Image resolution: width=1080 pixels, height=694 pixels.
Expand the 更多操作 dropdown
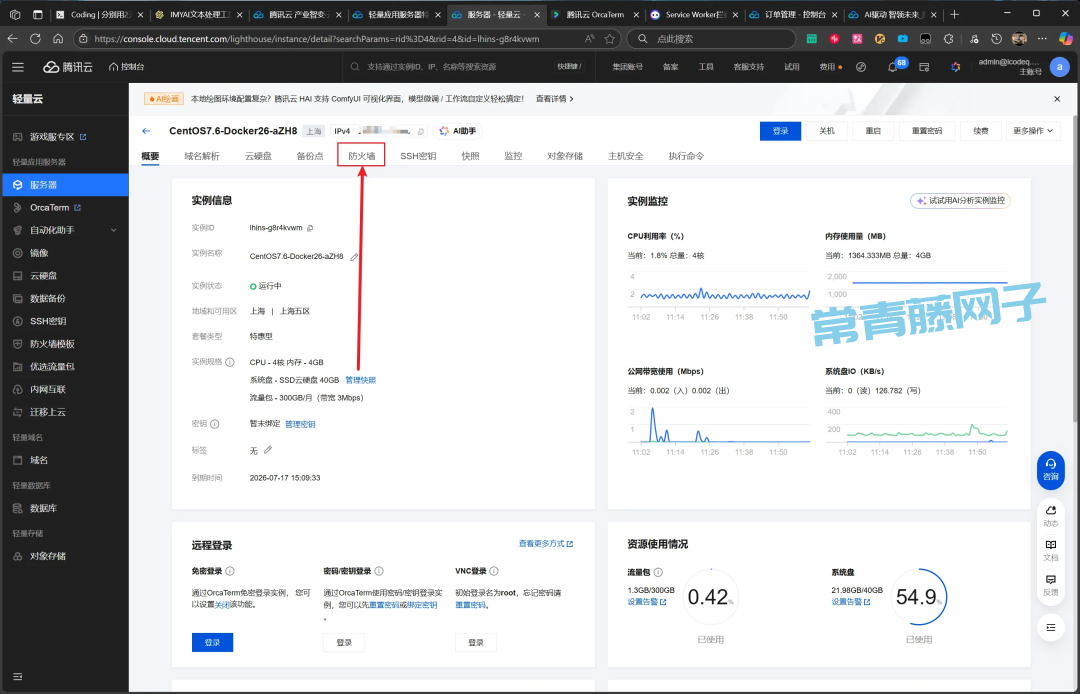1034,131
